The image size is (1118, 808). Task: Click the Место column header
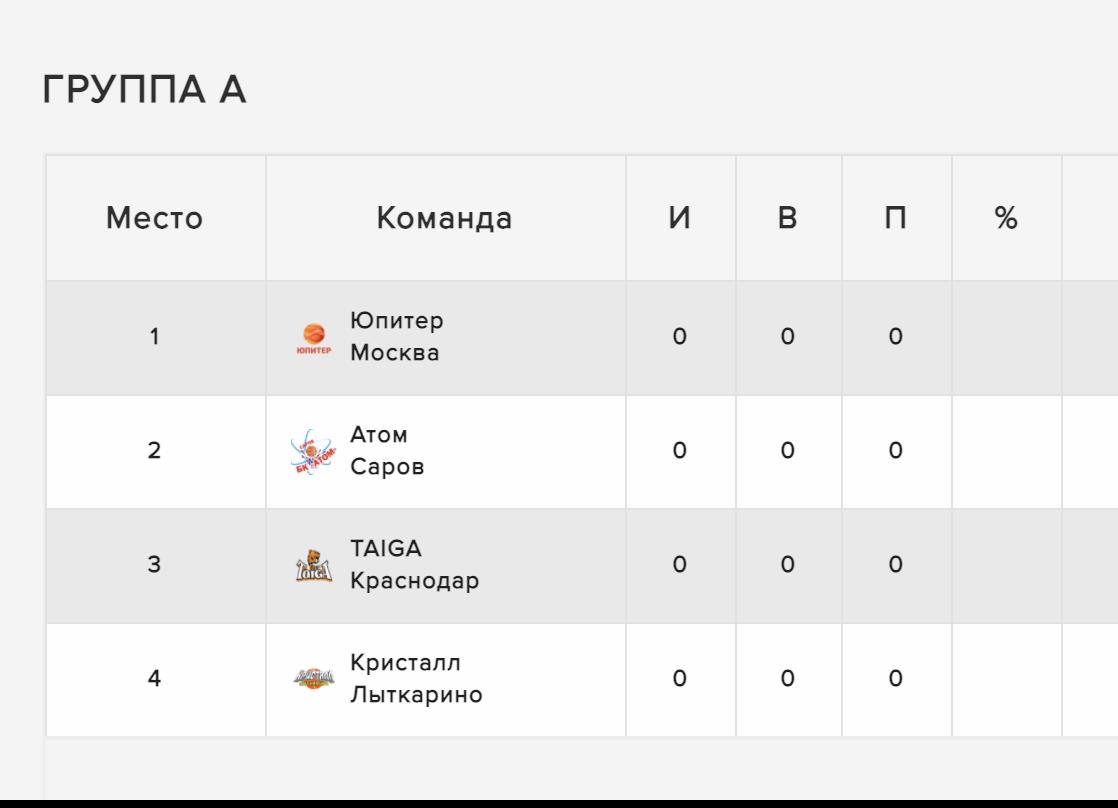[155, 218]
